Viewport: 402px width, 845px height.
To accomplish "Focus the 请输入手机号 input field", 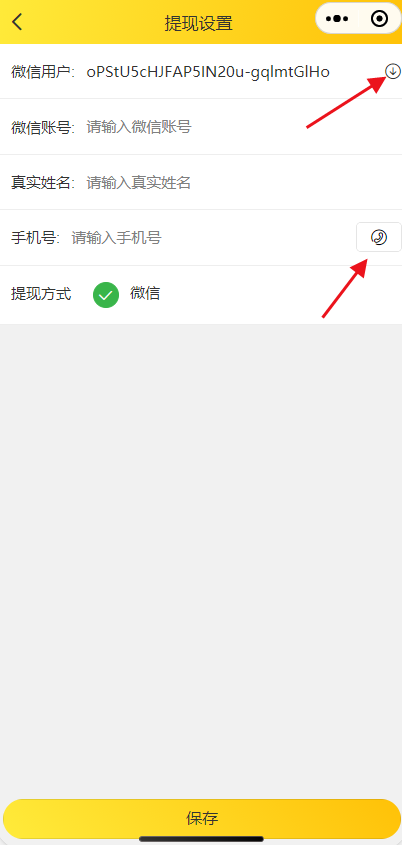I will 211,237.
